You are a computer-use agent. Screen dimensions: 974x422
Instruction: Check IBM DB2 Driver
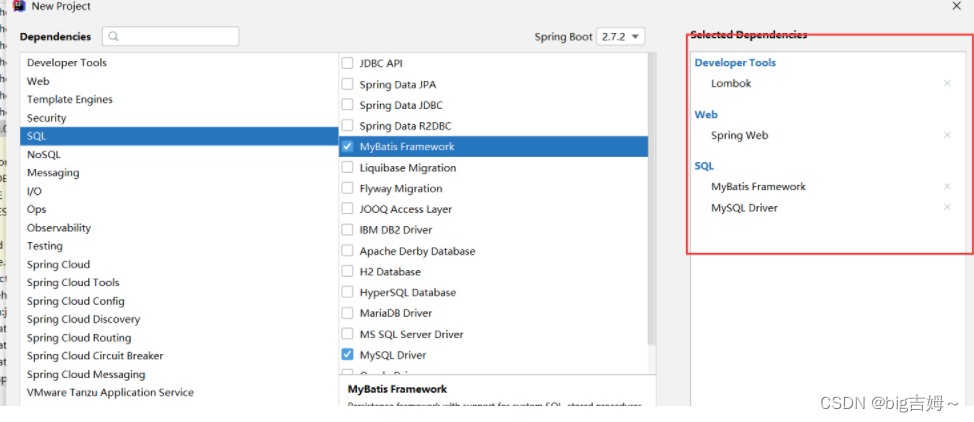click(347, 230)
